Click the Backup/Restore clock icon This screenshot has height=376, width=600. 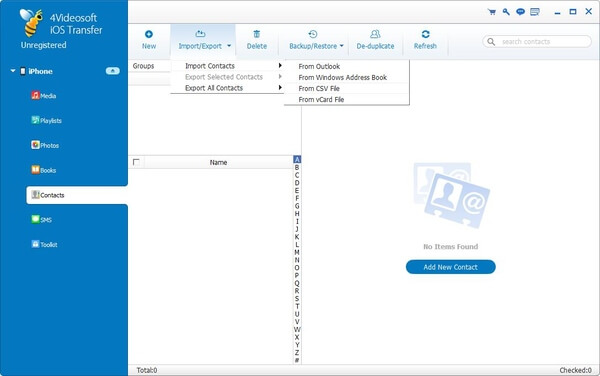click(x=313, y=34)
